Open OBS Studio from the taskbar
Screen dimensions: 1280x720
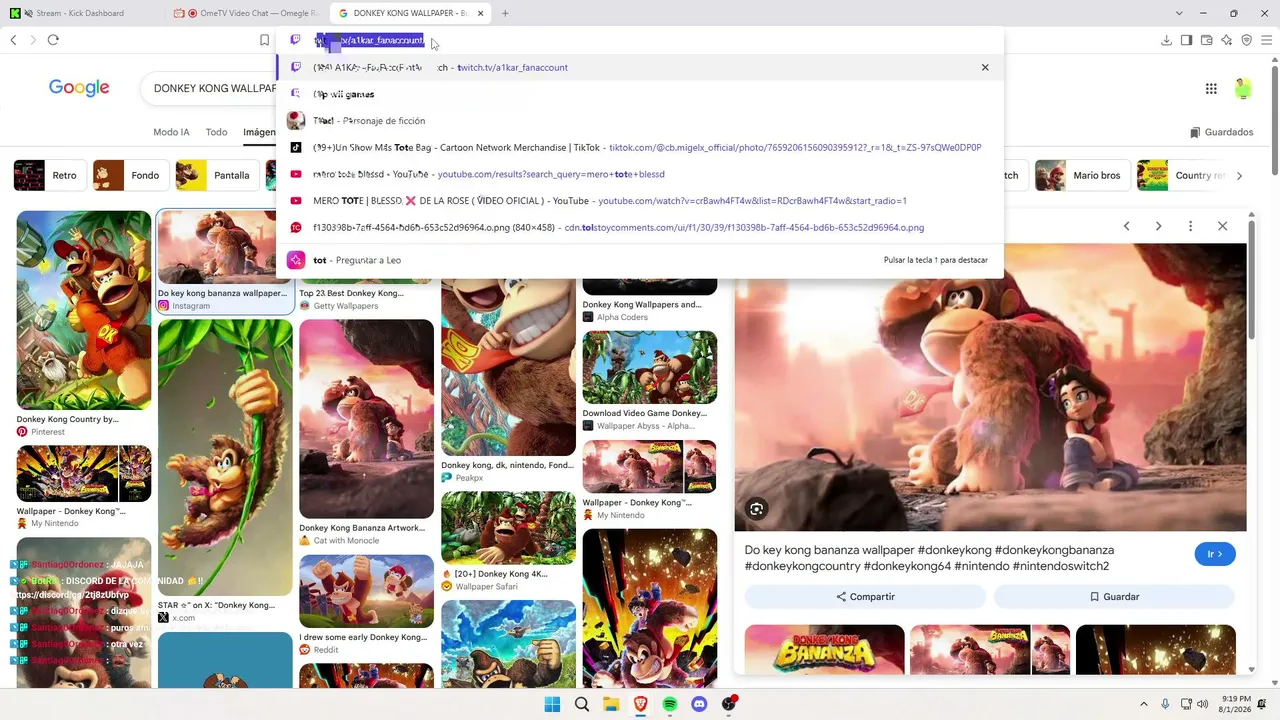pyautogui.click(x=729, y=704)
